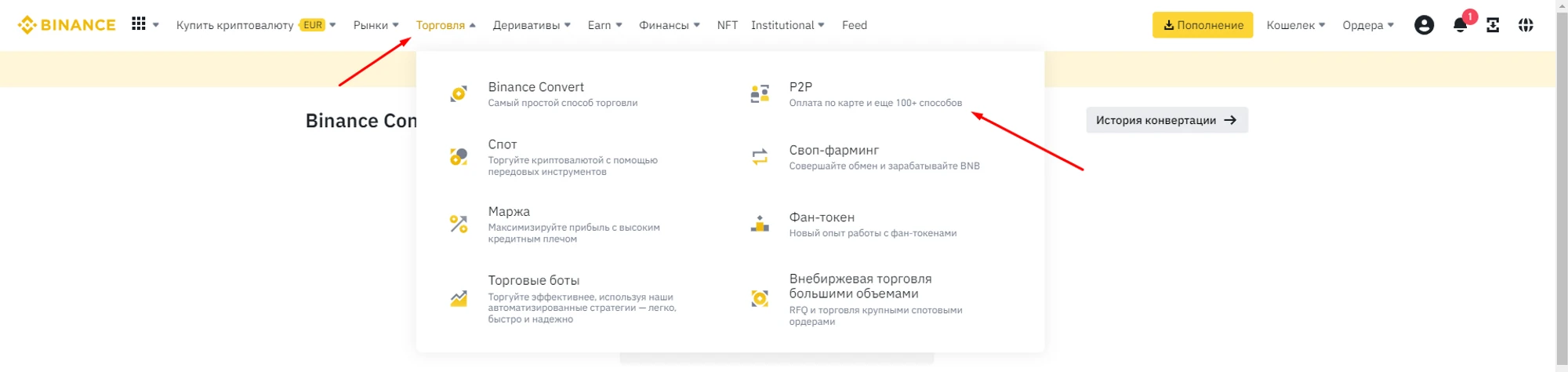Image resolution: width=1568 pixels, height=372 pixels.
Task: Click the P2P icon in menu
Action: pyautogui.click(x=760, y=94)
